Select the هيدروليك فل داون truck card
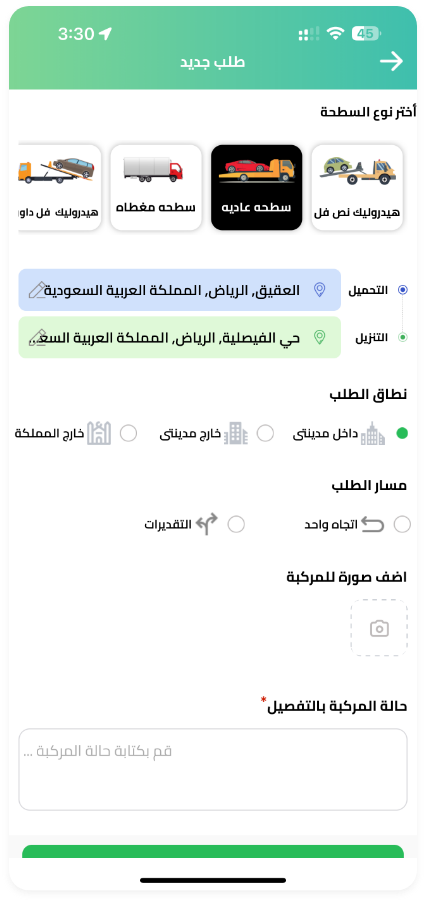Viewport: 426px width, 903px height. point(60,187)
